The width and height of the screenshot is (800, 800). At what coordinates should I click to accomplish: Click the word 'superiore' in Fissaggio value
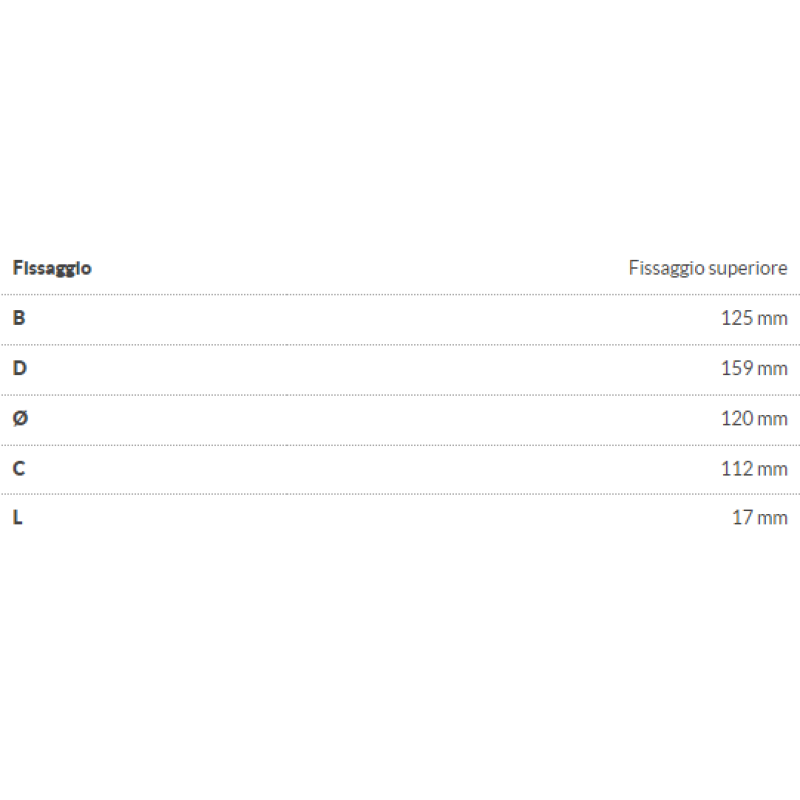747,268
